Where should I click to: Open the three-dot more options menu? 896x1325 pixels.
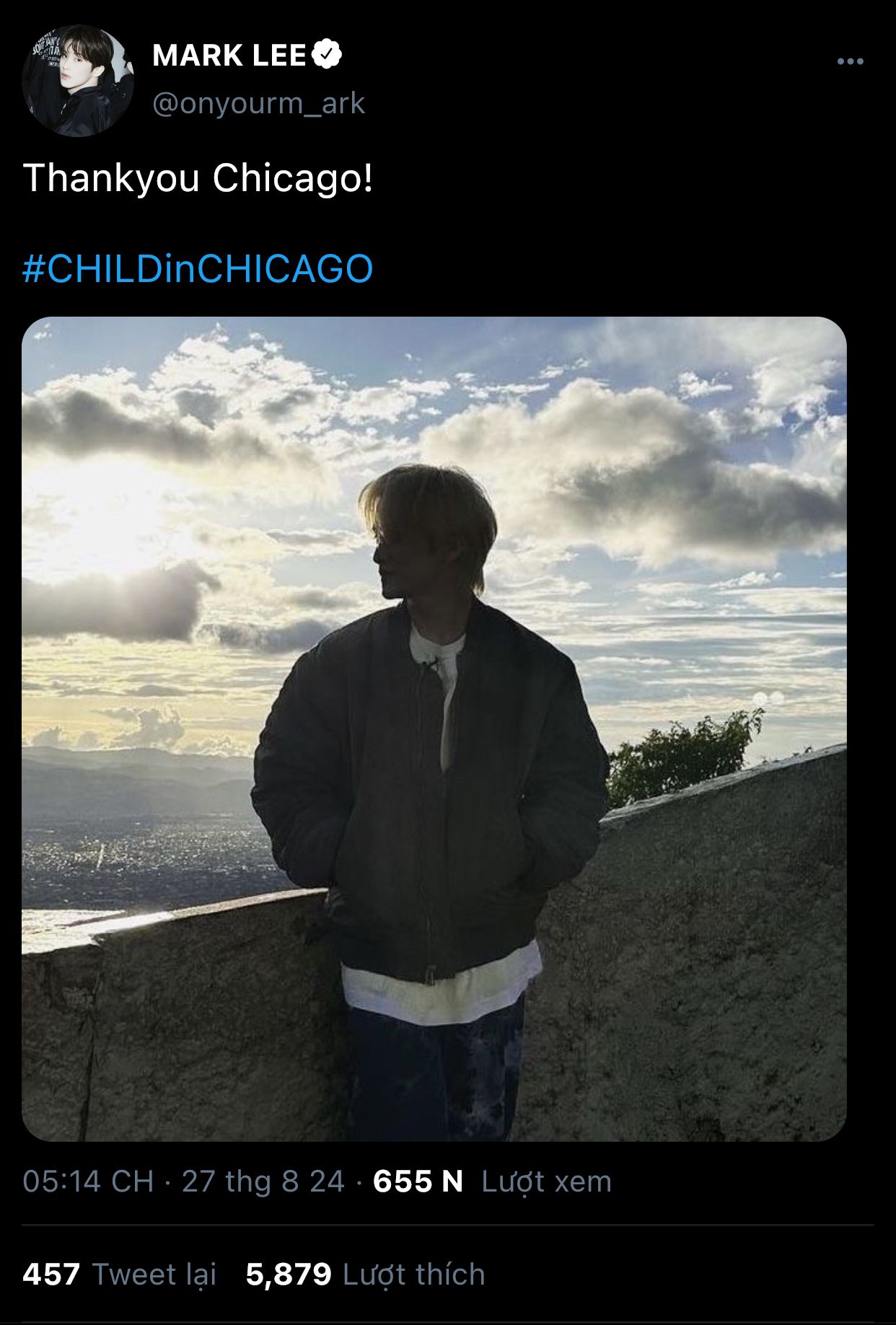click(851, 62)
